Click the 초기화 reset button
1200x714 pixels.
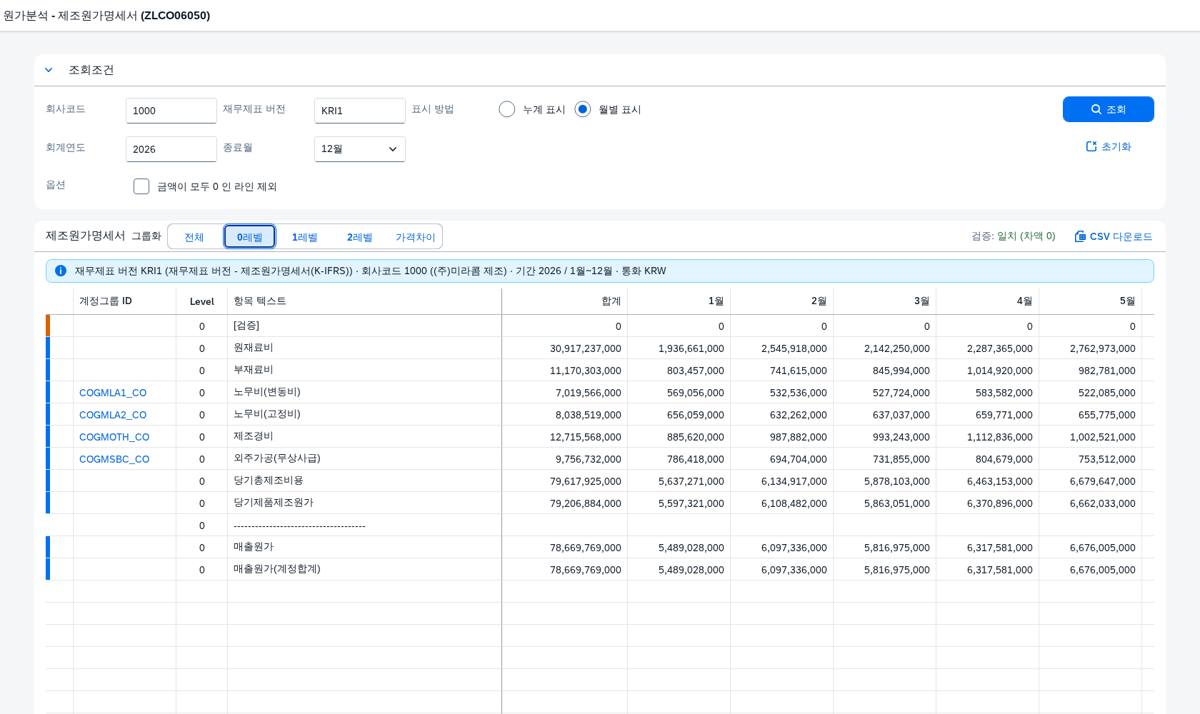[x=1108, y=147]
